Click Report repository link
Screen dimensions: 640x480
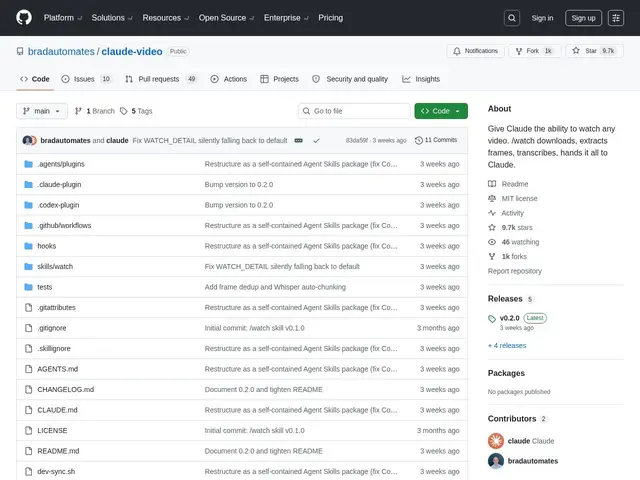coord(515,271)
